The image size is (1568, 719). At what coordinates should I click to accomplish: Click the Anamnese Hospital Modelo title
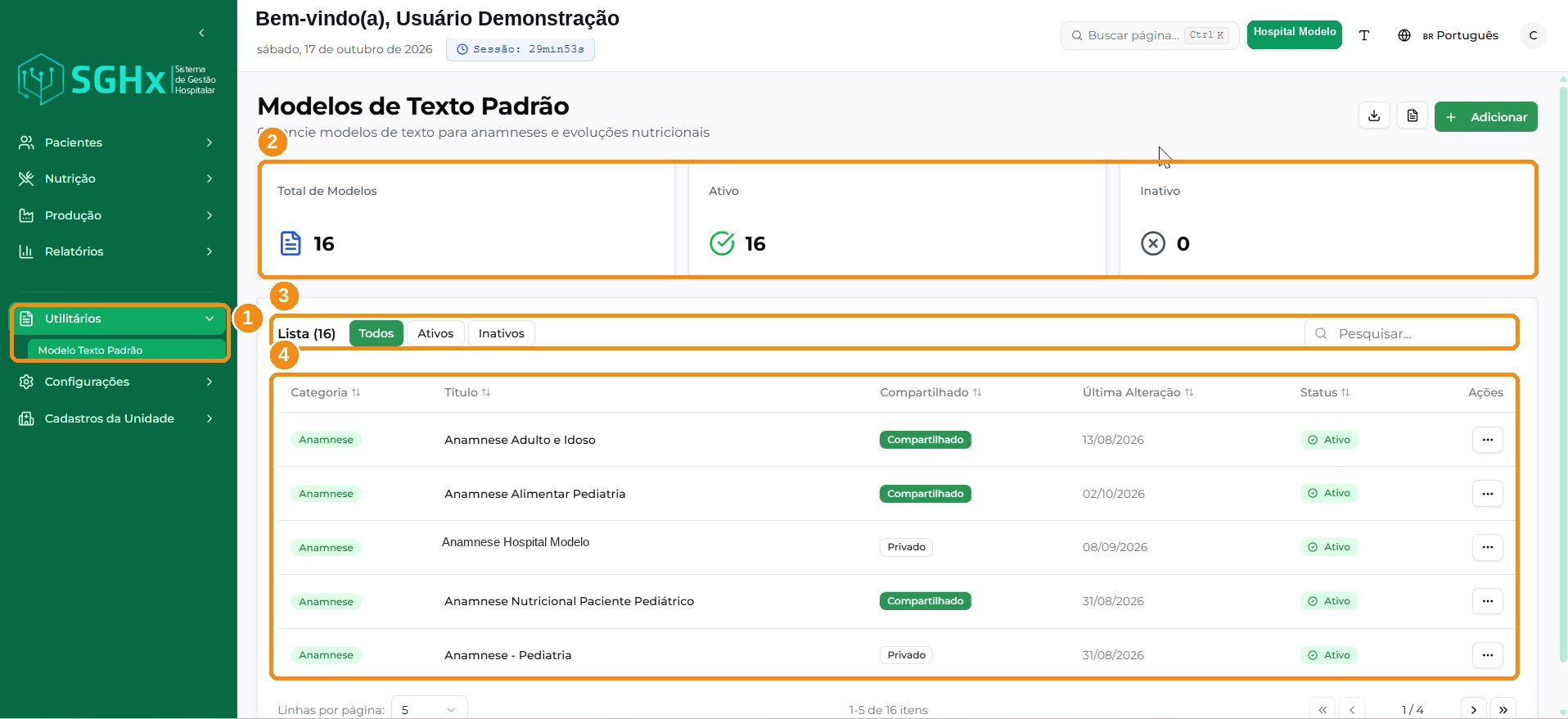click(x=516, y=542)
